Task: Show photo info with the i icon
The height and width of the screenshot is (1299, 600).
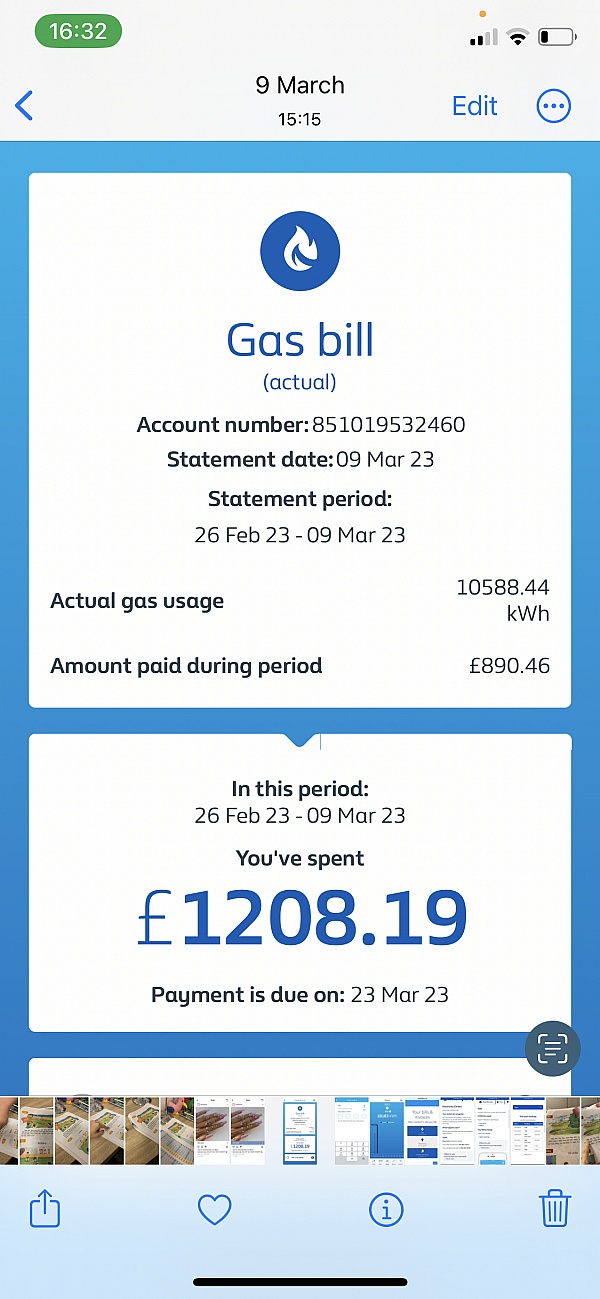Action: pyautogui.click(x=386, y=1211)
